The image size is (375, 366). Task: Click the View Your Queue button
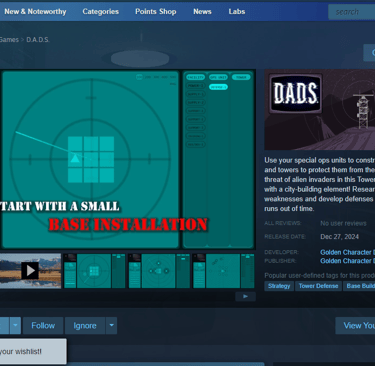355,326
